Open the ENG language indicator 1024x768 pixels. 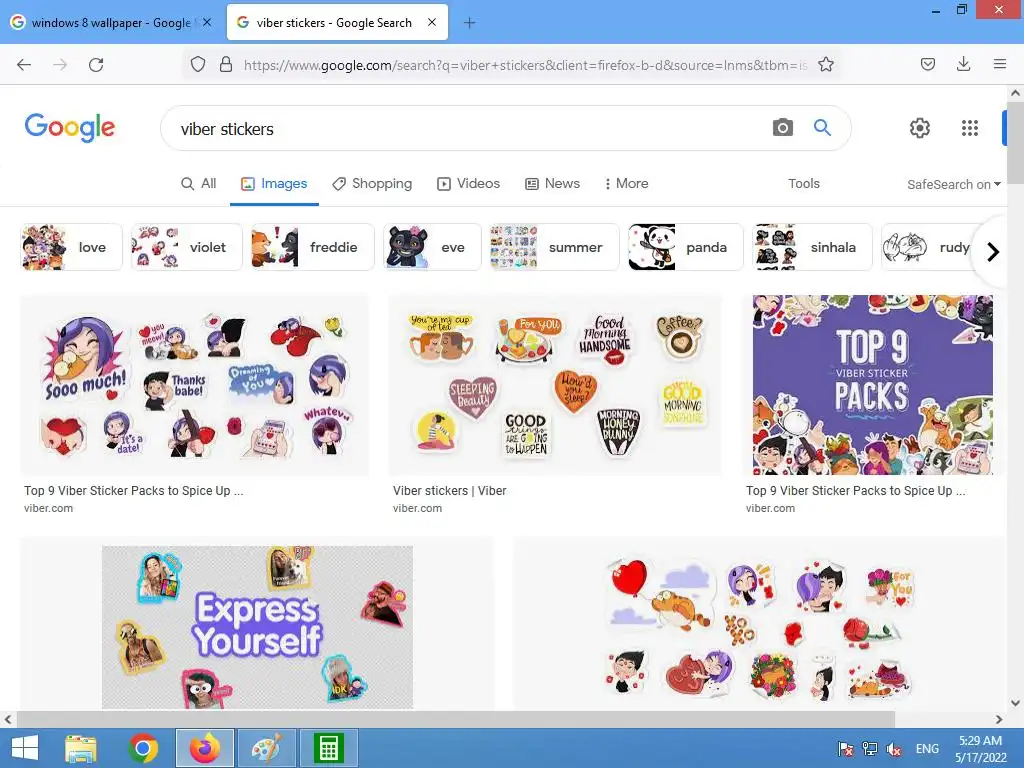click(927, 749)
